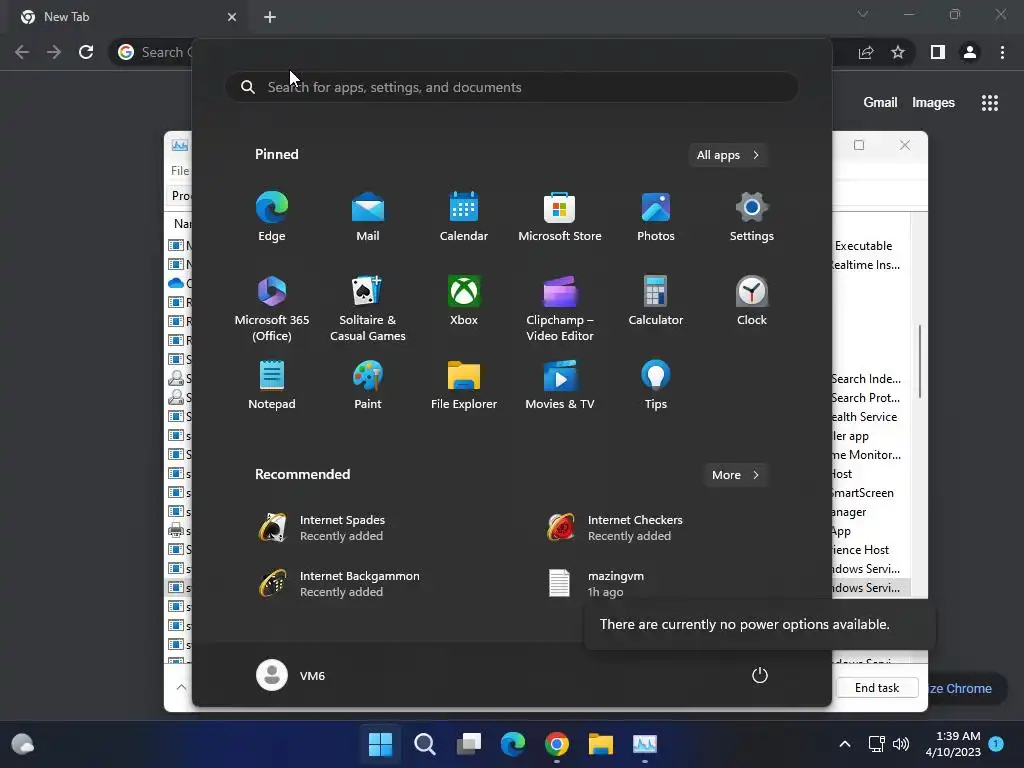Open taskbar Search

424,744
